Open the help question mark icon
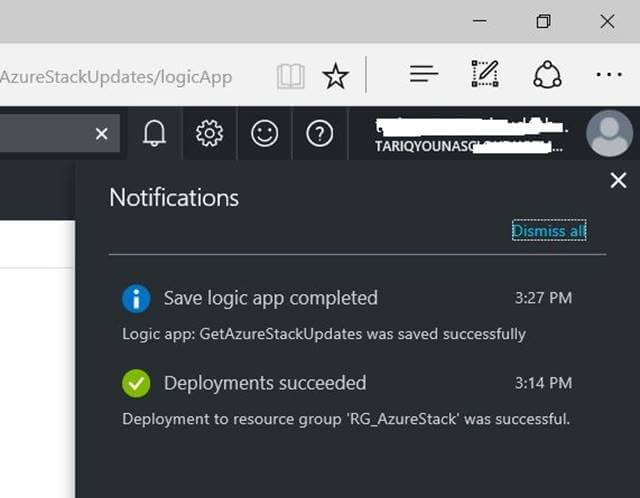Image resolution: width=640 pixels, height=498 pixels. tap(319, 133)
